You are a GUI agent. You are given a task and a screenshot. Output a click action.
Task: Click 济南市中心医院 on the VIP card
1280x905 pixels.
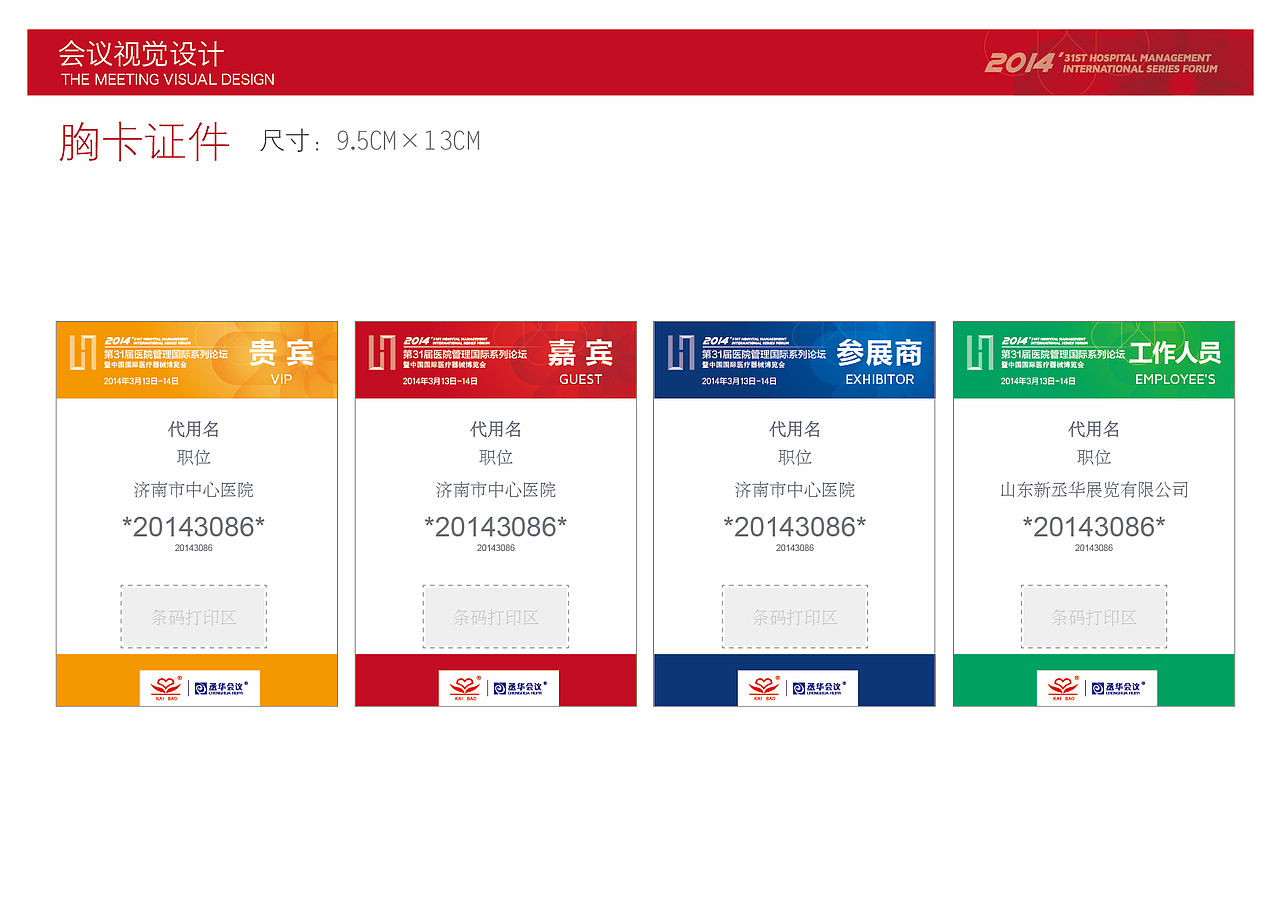pos(194,490)
